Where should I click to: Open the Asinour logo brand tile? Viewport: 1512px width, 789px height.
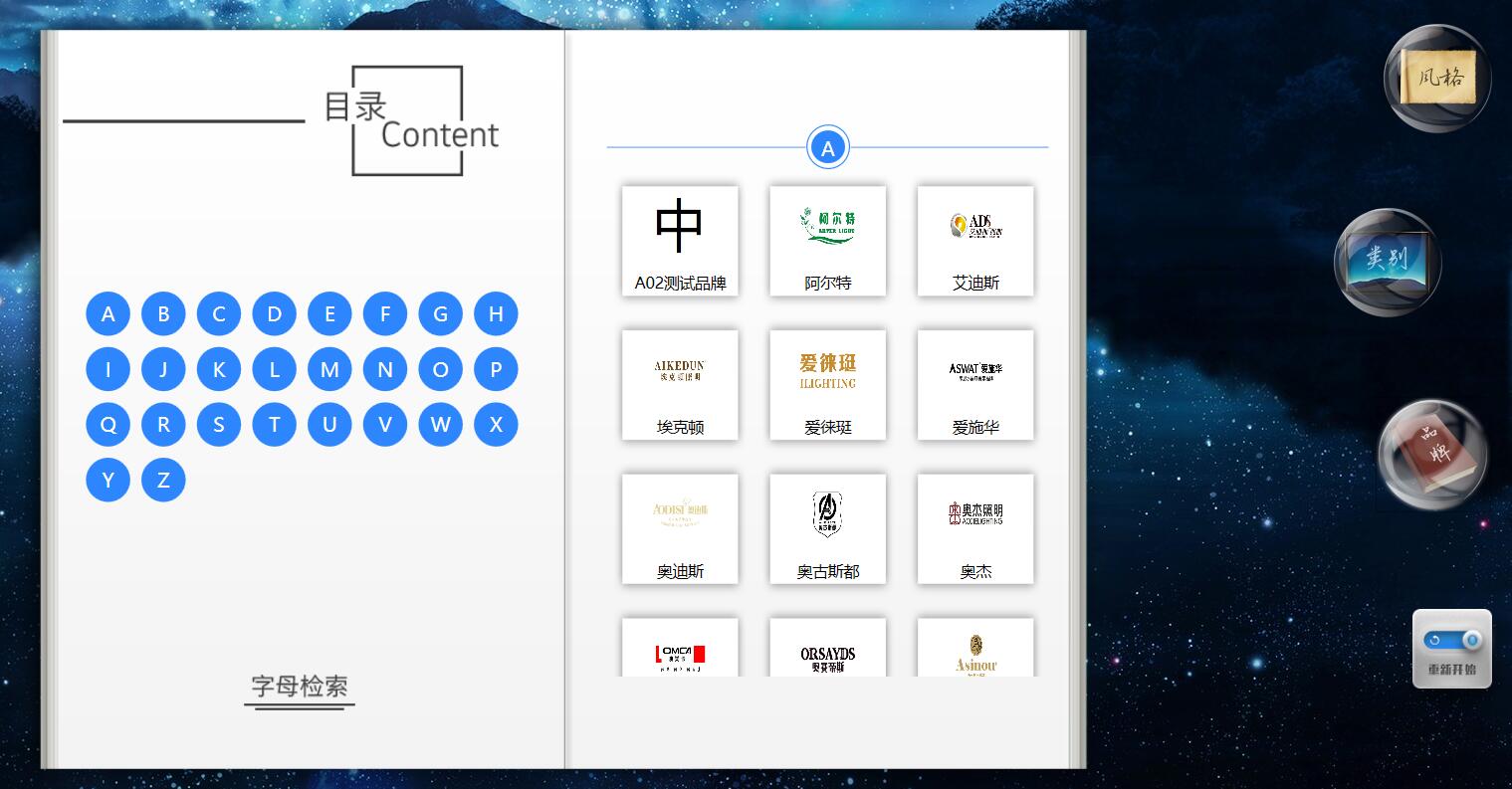pyautogui.click(x=975, y=648)
